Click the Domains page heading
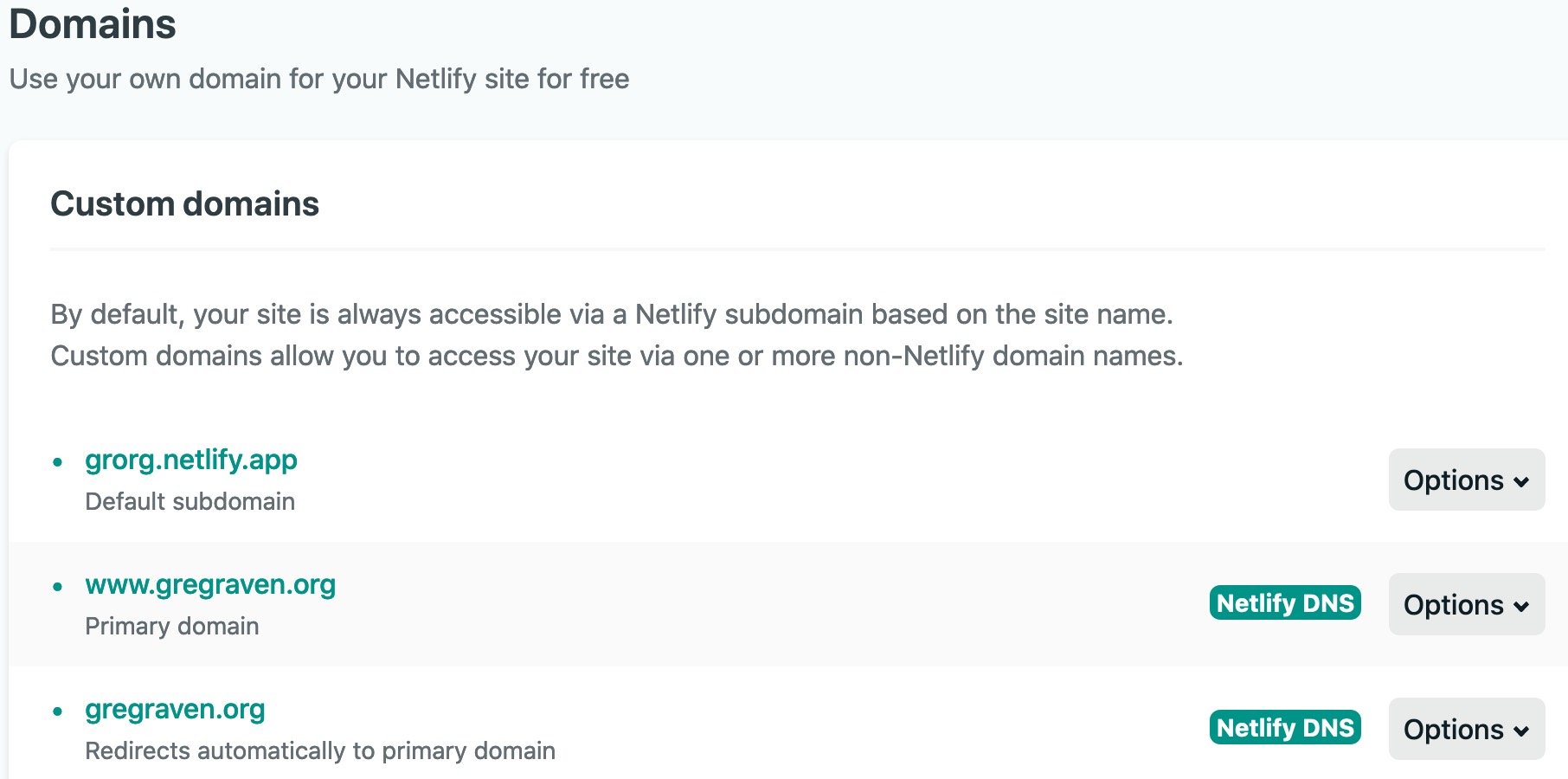The image size is (1568, 779). click(93, 23)
